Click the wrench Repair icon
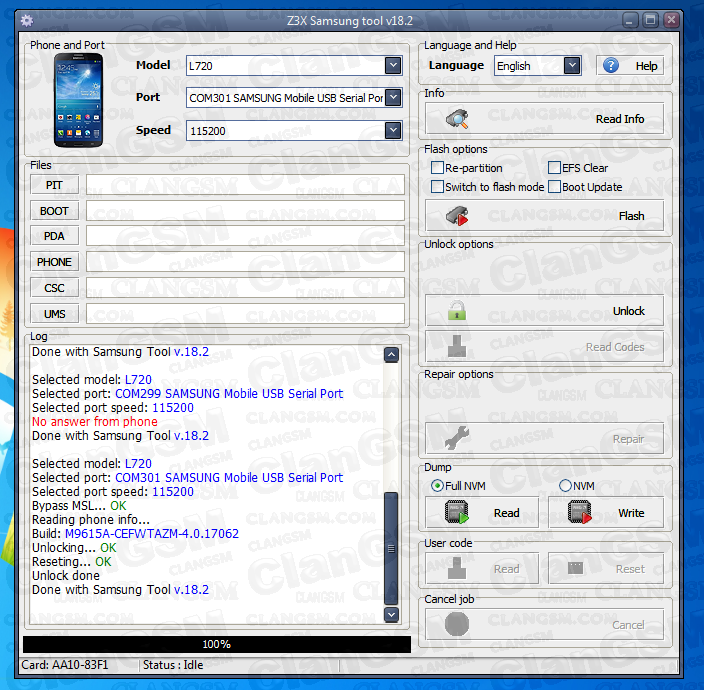This screenshot has height=690, width=704. [457, 438]
